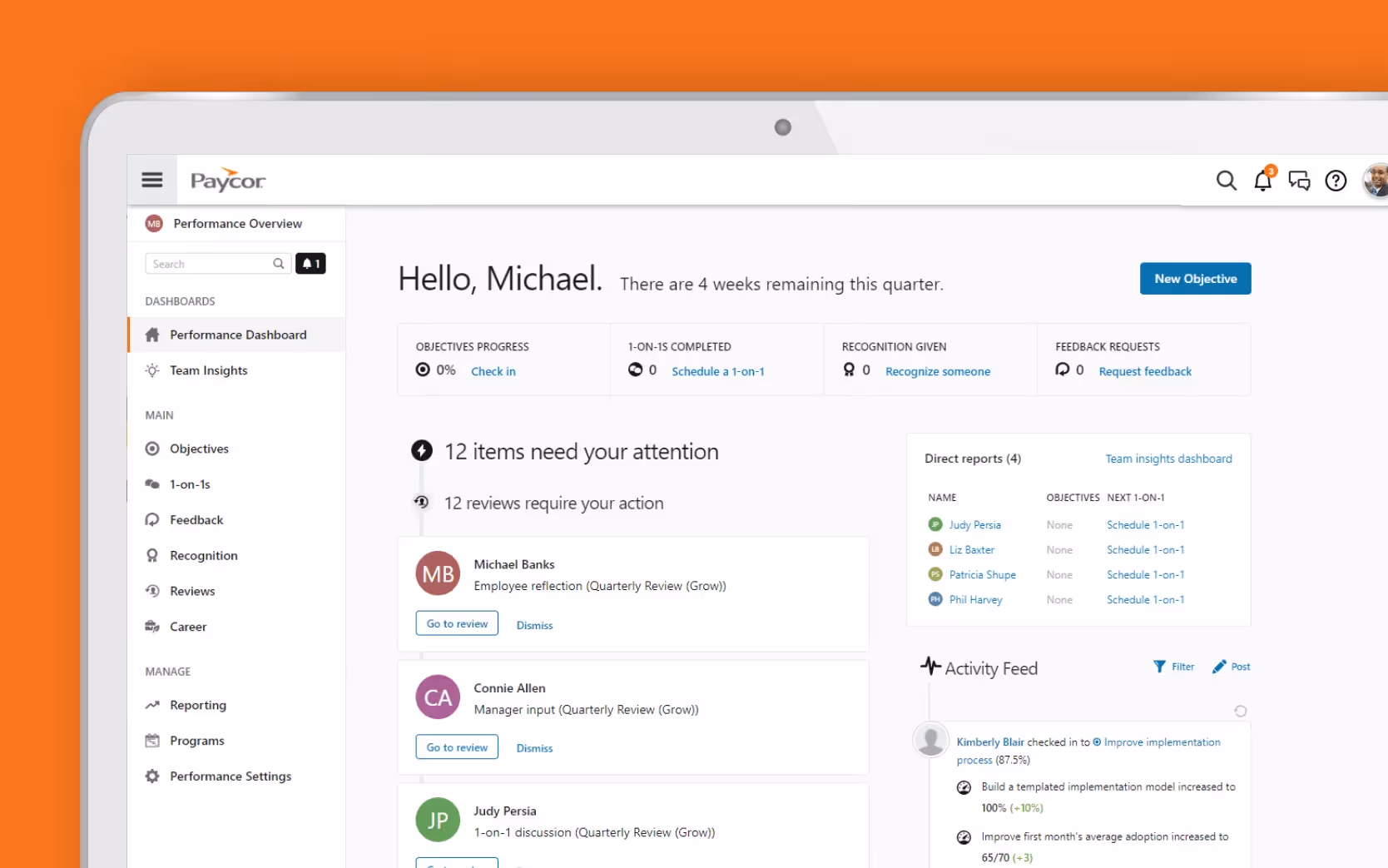Open the user profile photo menu
Screen dimensions: 1388x868
pos(1376,181)
